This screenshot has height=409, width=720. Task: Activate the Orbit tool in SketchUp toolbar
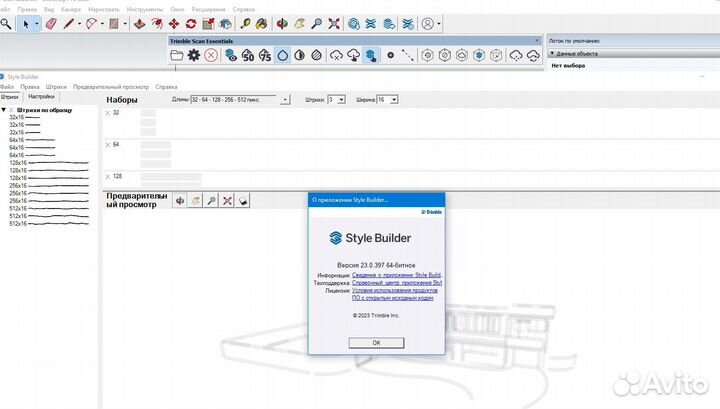click(282, 24)
